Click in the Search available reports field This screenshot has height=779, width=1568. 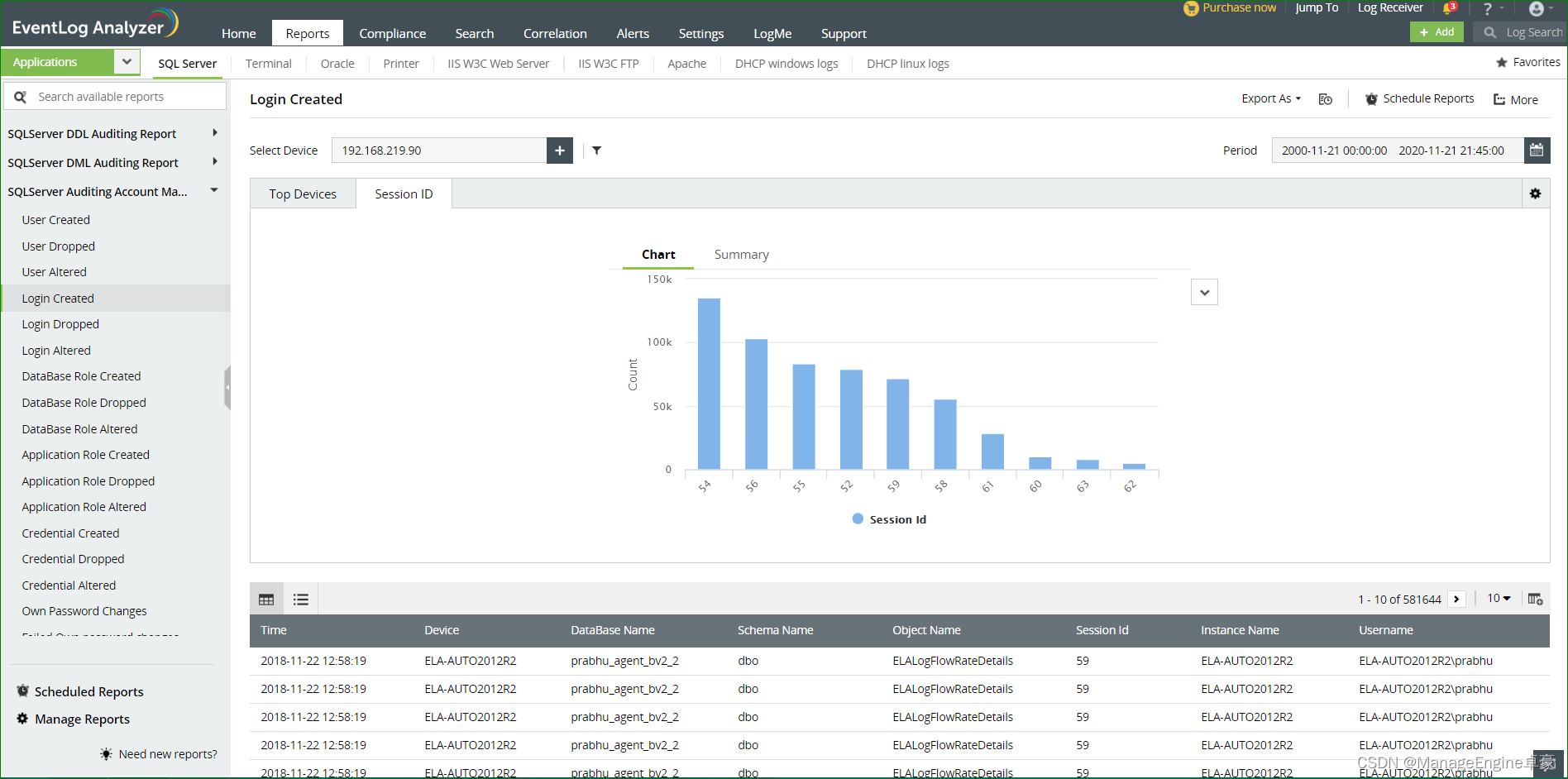point(115,97)
